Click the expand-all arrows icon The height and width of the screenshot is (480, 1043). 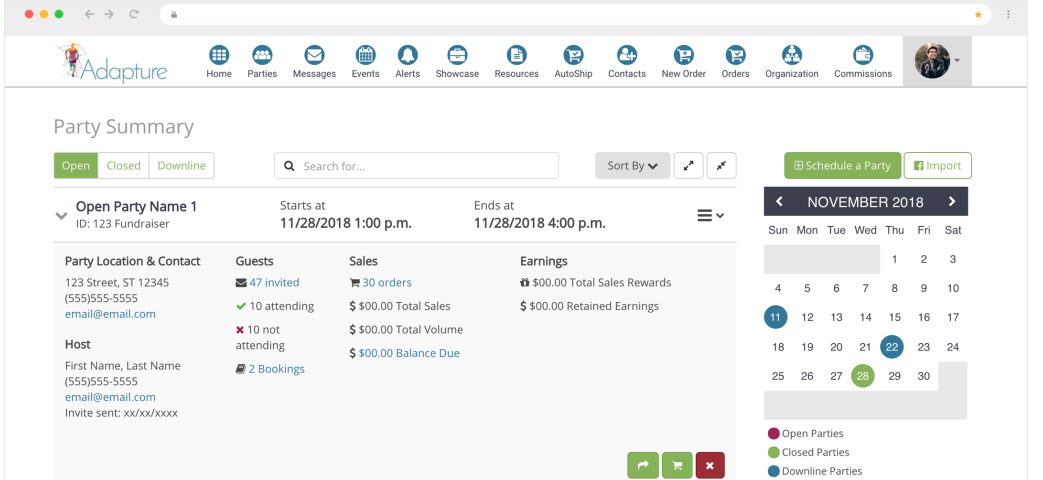(x=688, y=166)
